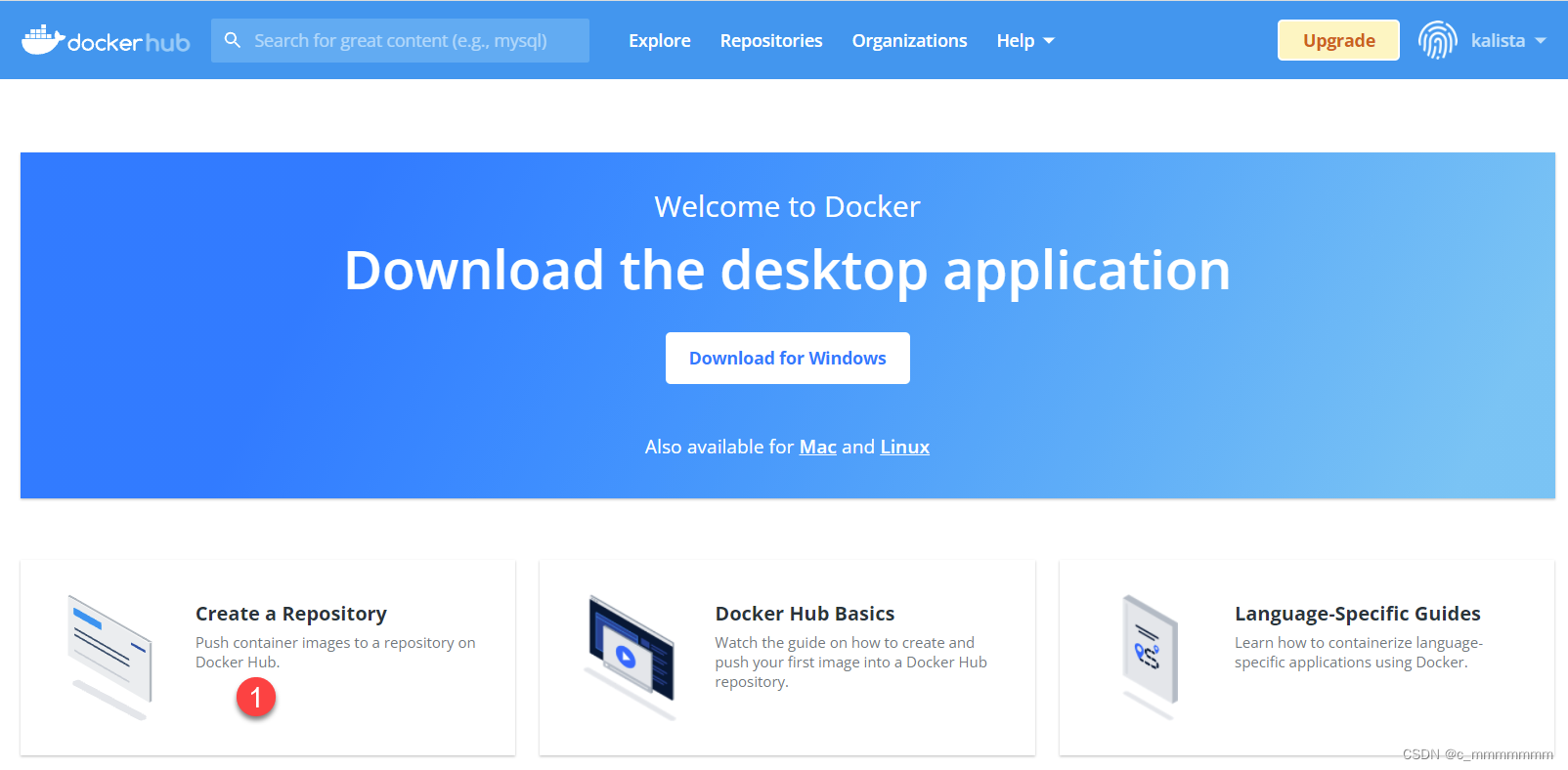Open the Language-Specific Guides heading
The height and width of the screenshot is (770, 1568).
point(1358,614)
